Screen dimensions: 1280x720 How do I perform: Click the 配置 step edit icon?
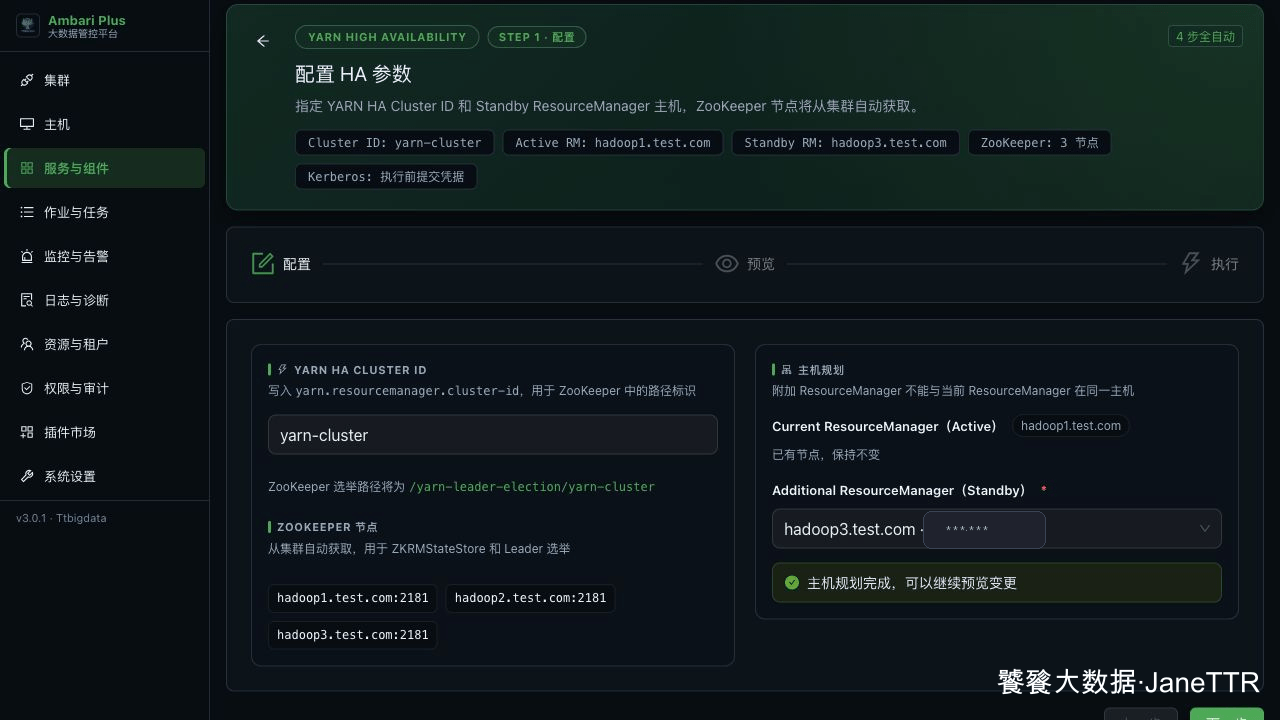[x=263, y=264]
